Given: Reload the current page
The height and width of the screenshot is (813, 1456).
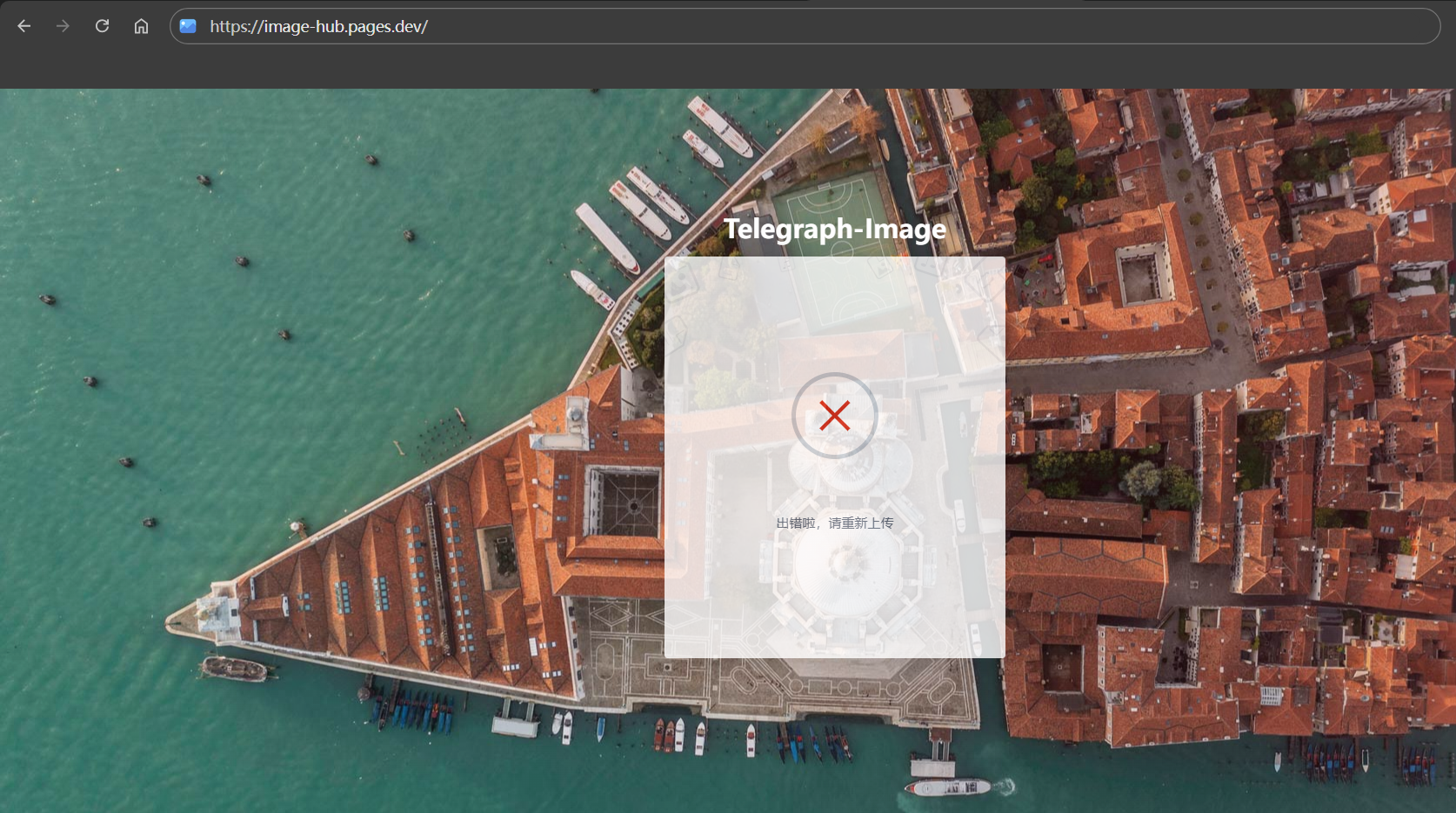Looking at the screenshot, I should [x=102, y=26].
